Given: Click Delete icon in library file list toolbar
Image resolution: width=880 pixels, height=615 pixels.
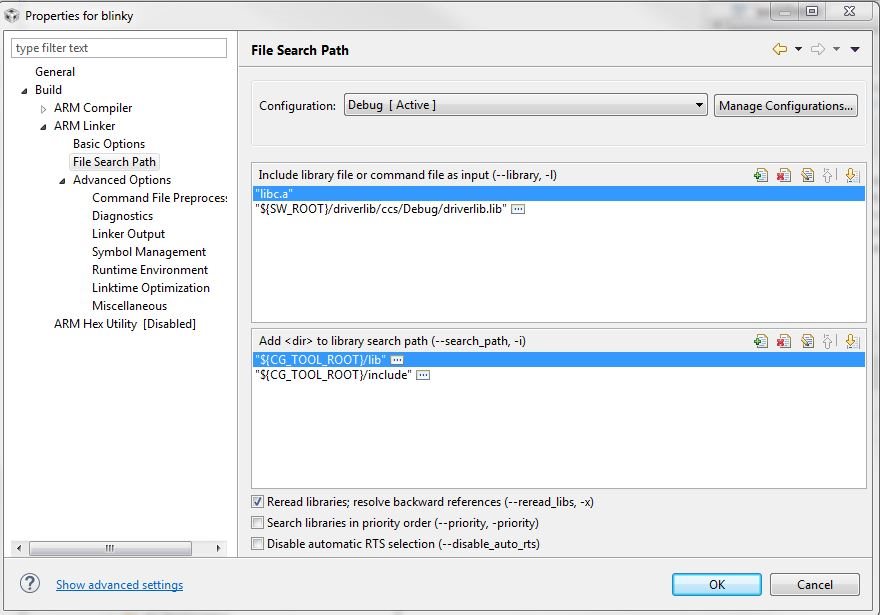Looking at the screenshot, I should [x=784, y=175].
